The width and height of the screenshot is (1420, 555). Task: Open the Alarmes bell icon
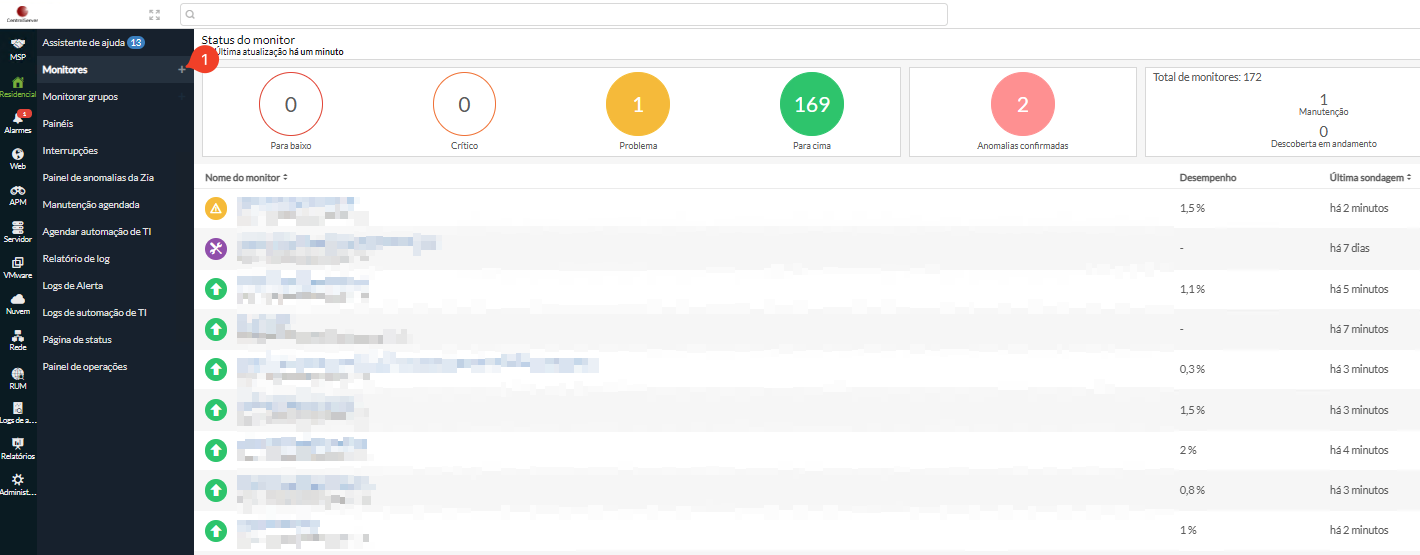[x=17, y=119]
